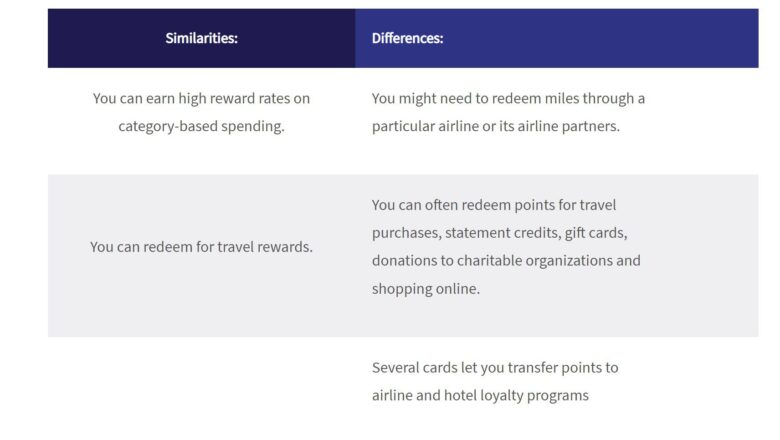Click the line "airline and hotel loyalty programs"

480,395
